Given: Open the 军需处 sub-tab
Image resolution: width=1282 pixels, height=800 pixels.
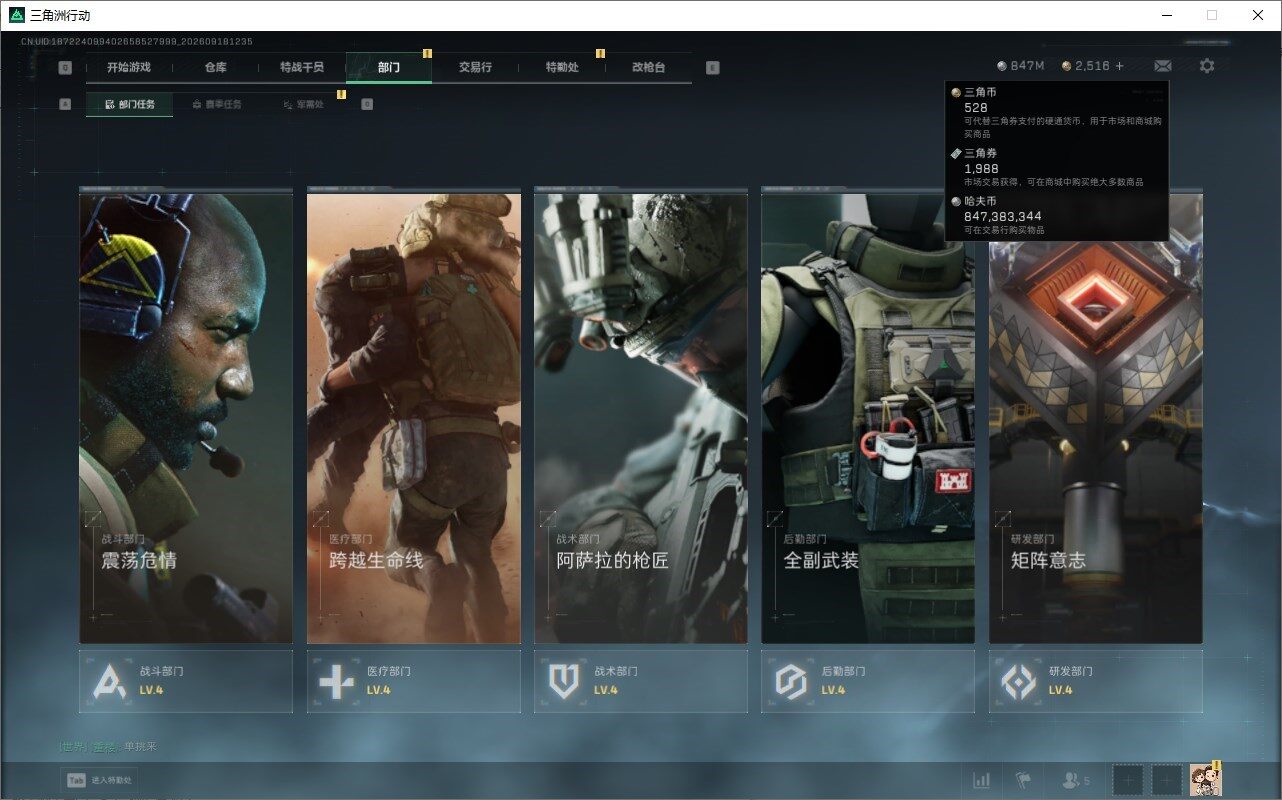Looking at the screenshot, I should click(x=303, y=104).
